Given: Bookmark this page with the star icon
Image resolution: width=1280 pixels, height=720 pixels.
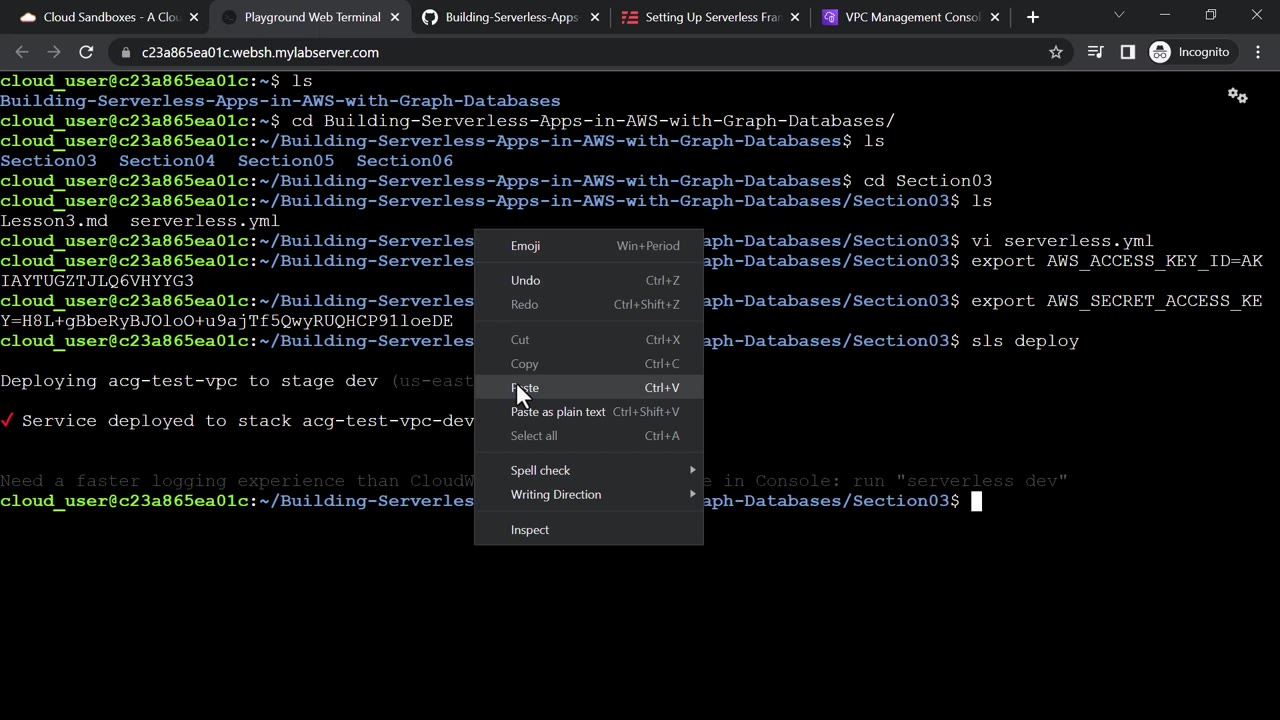Looking at the screenshot, I should [x=1056, y=52].
